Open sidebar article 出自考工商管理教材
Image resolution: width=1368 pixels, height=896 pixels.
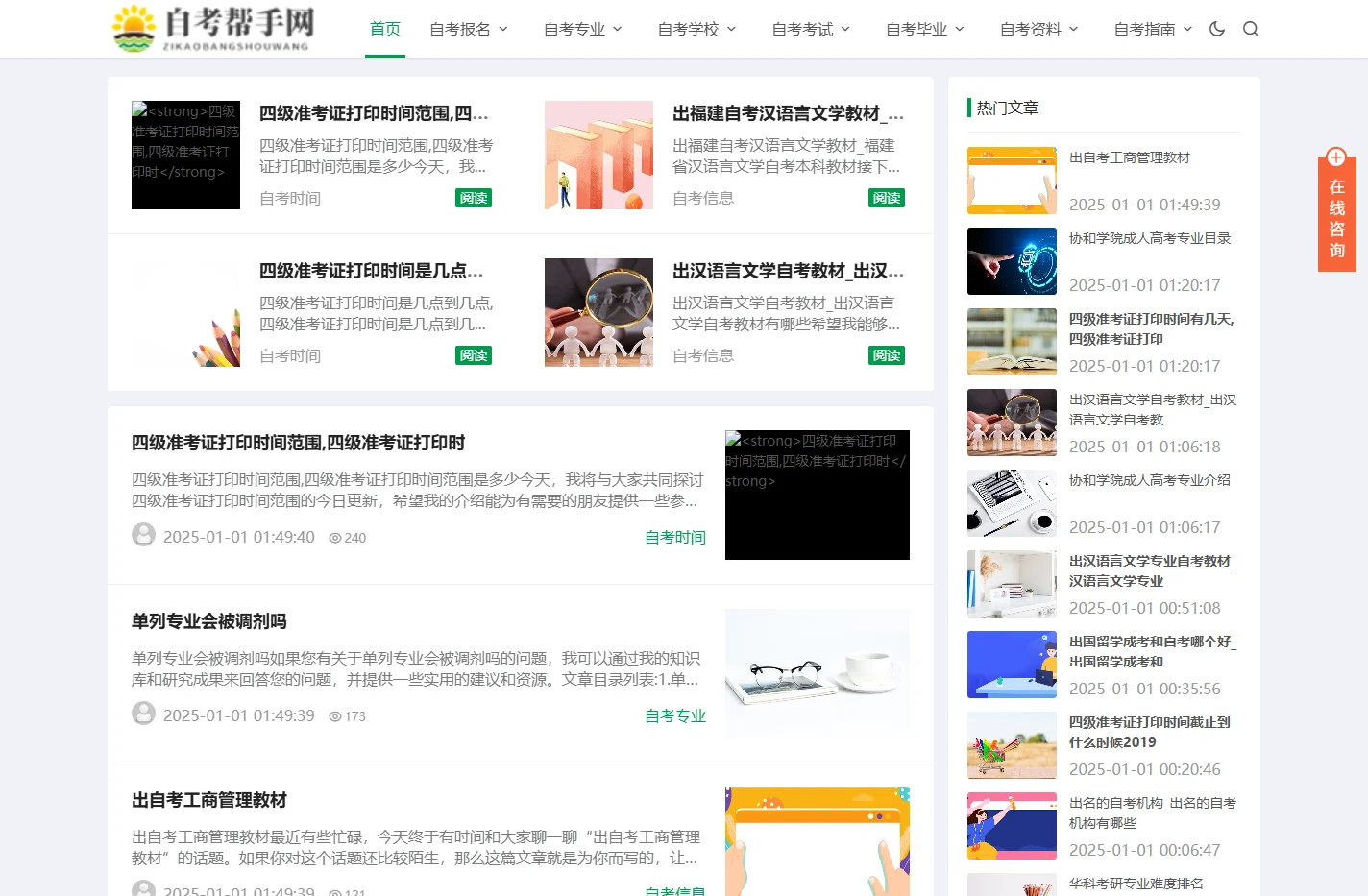[1130, 157]
